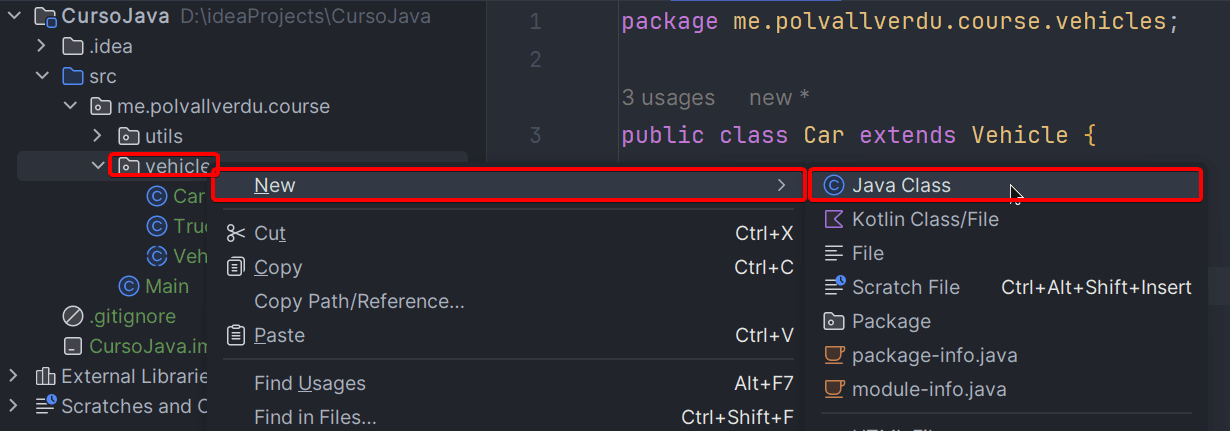Collapse the src folder

(x=41, y=76)
